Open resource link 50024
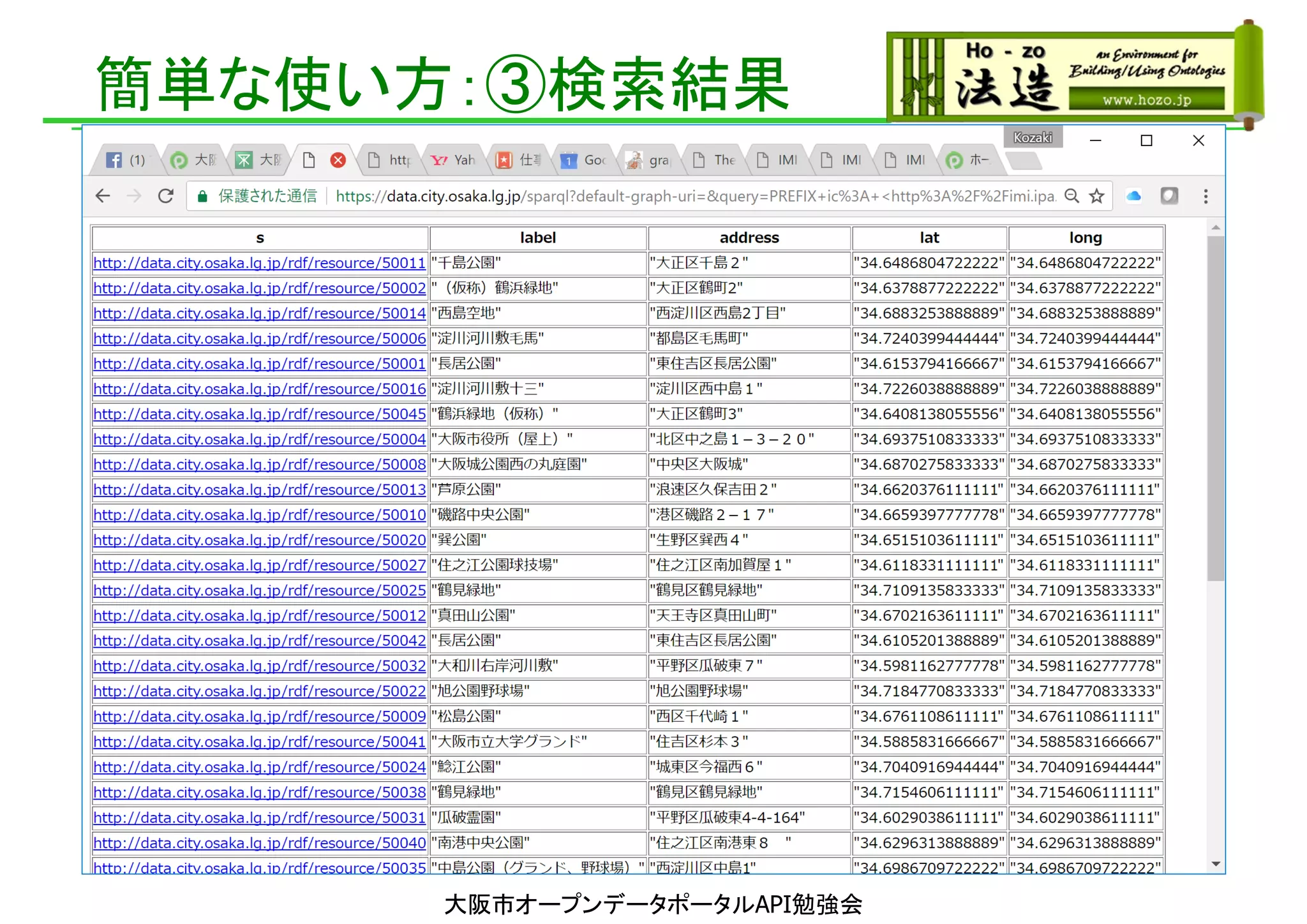The width and height of the screenshot is (1307, 924). click(259, 767)
